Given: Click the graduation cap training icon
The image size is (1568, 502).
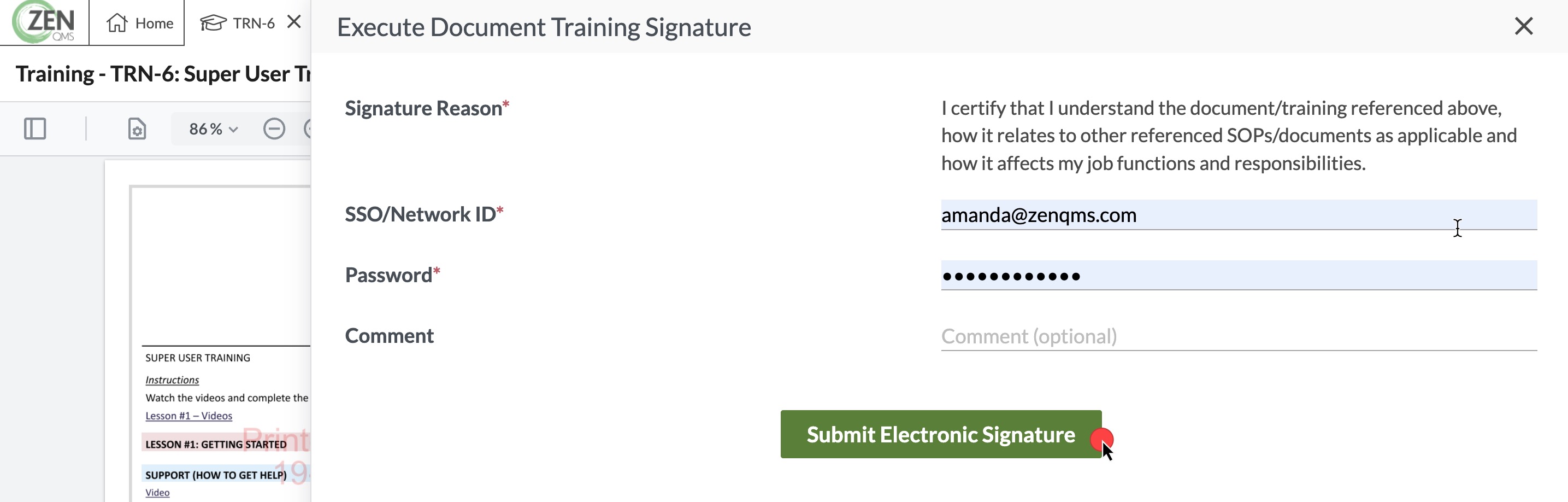Looking at the screenshot, I should tap(213, 23).
